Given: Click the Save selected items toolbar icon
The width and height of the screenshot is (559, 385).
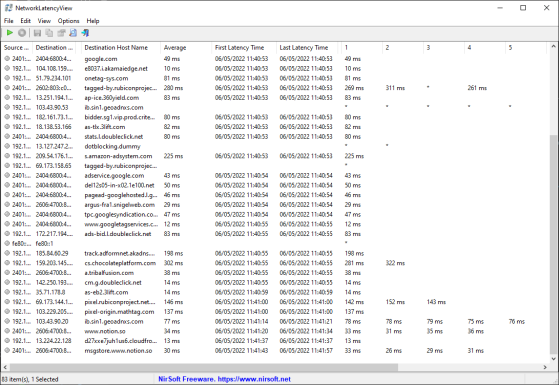Looking at the screenshot, I should (x=37, y=33).
